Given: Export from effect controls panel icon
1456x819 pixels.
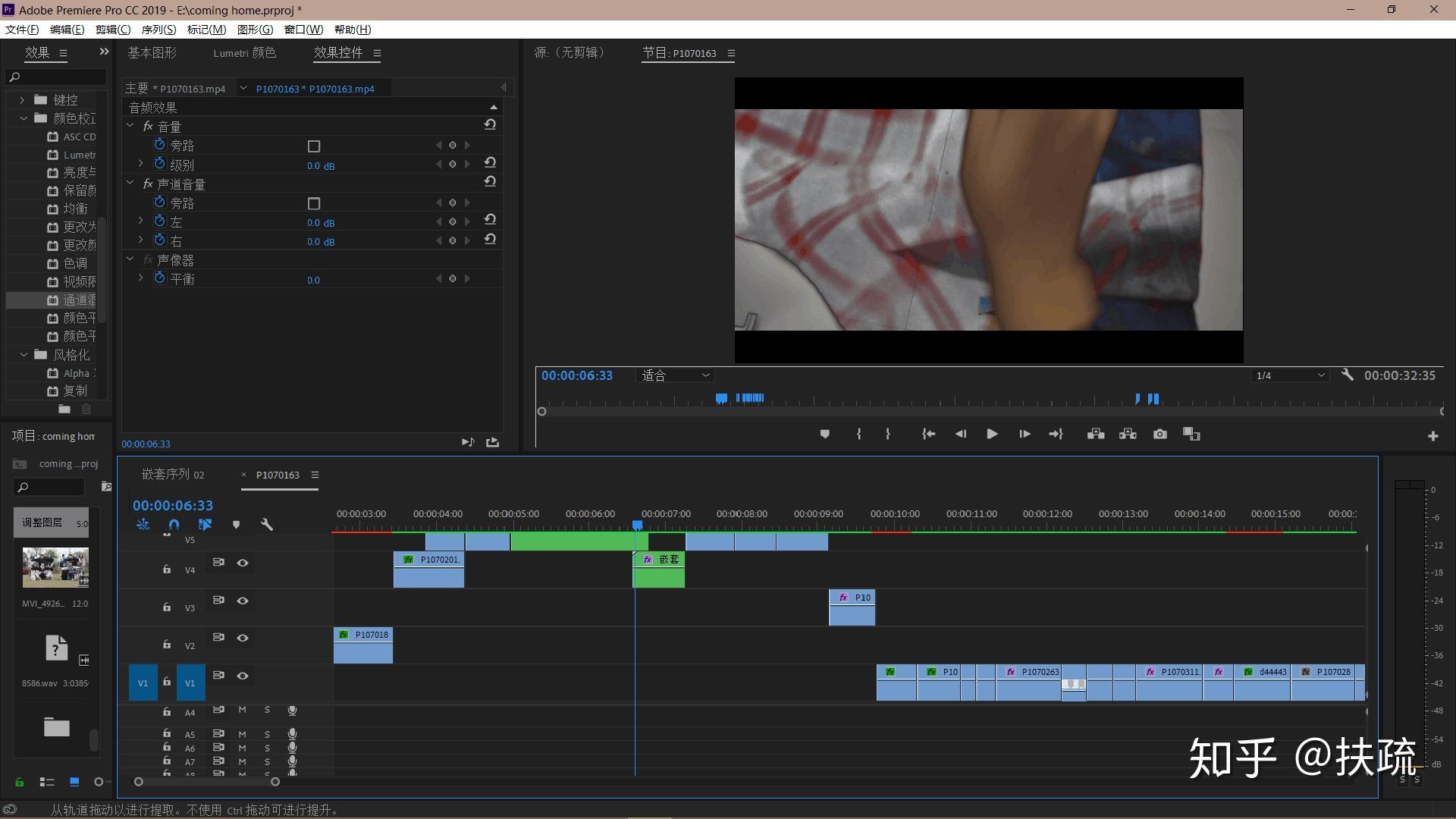Looking at the screenshot, I should coord(492,442).
